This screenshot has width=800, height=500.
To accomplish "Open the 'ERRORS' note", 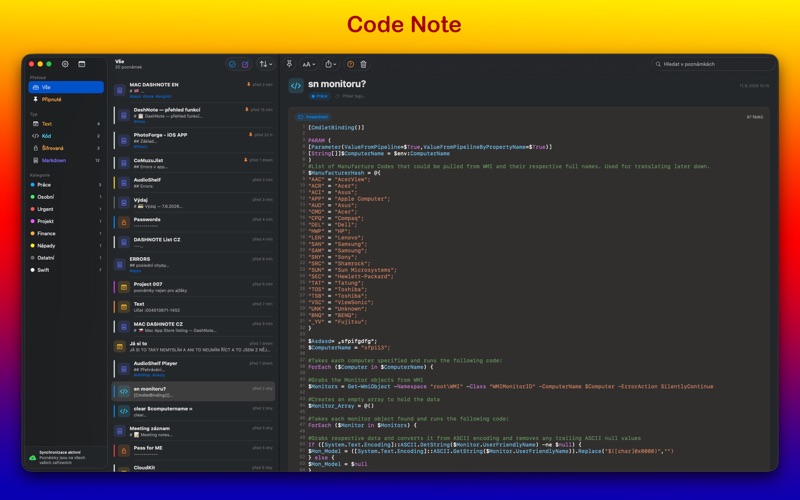I will click(193, 265).
